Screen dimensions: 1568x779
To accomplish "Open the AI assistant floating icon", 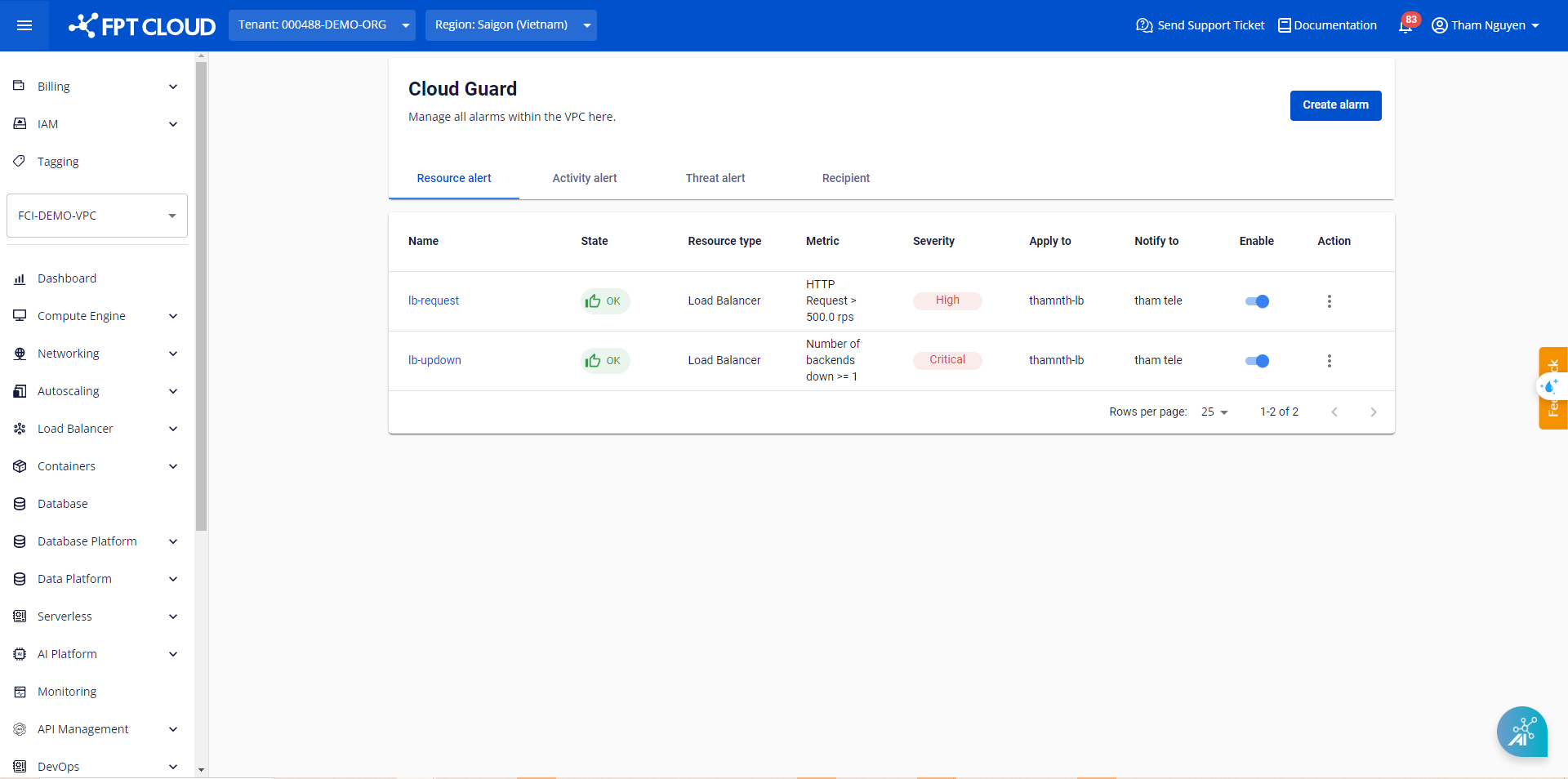I will (1521, 732).
